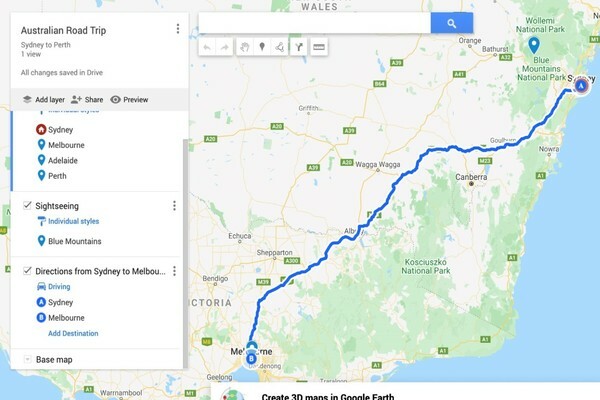Image resolution: width=600 pixels, height=400 pixels.
Task: Expand the Base map section
Action: (27, 359)
